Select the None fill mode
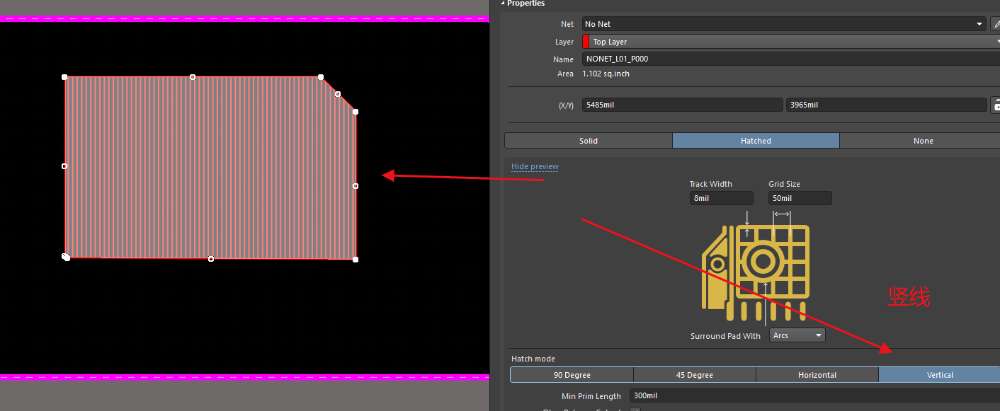Screen dimensions: 1000x411 (x=920, y=140)
